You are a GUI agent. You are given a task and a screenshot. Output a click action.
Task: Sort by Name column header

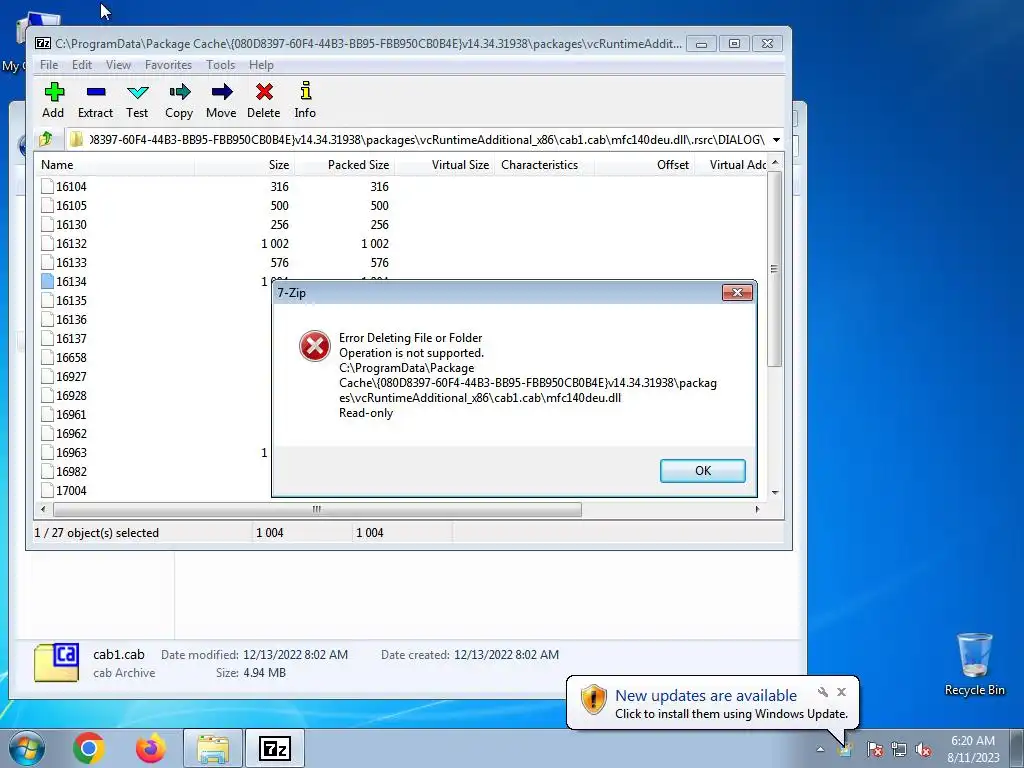115,165
